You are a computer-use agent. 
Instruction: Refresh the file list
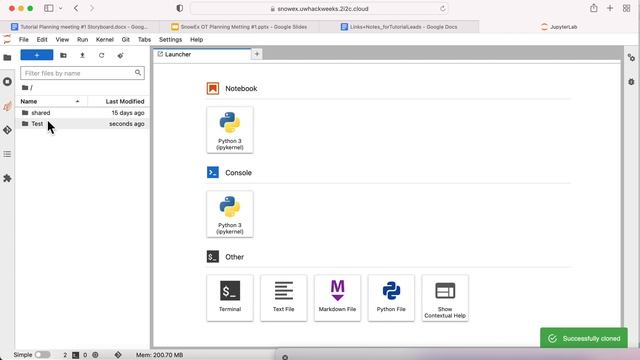point(101,55)
